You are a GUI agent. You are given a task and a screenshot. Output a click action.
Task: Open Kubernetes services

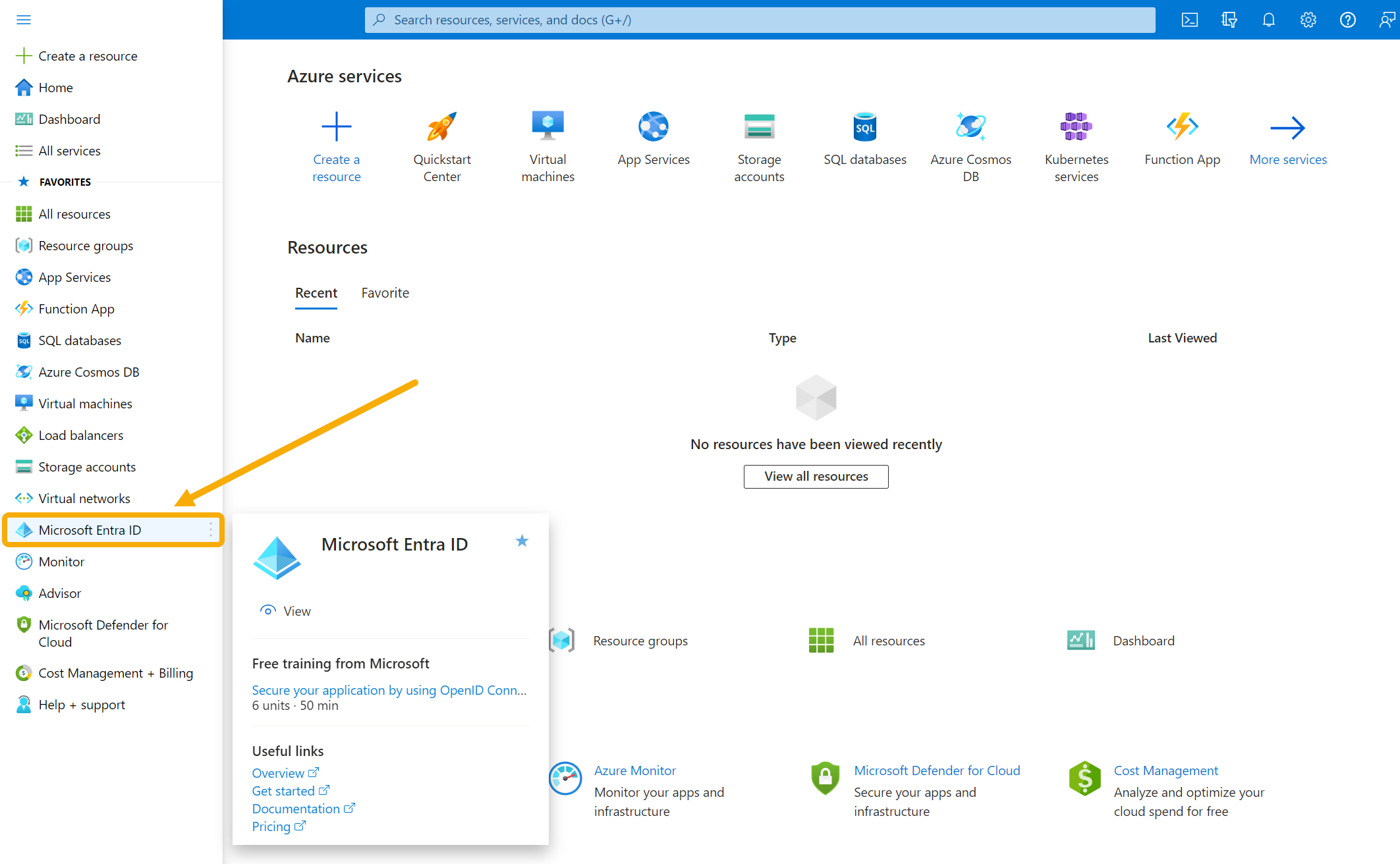click(1076, 126)
